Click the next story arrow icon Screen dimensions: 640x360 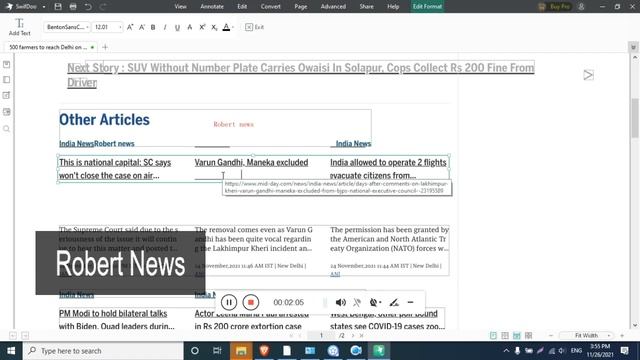point(588,75)
